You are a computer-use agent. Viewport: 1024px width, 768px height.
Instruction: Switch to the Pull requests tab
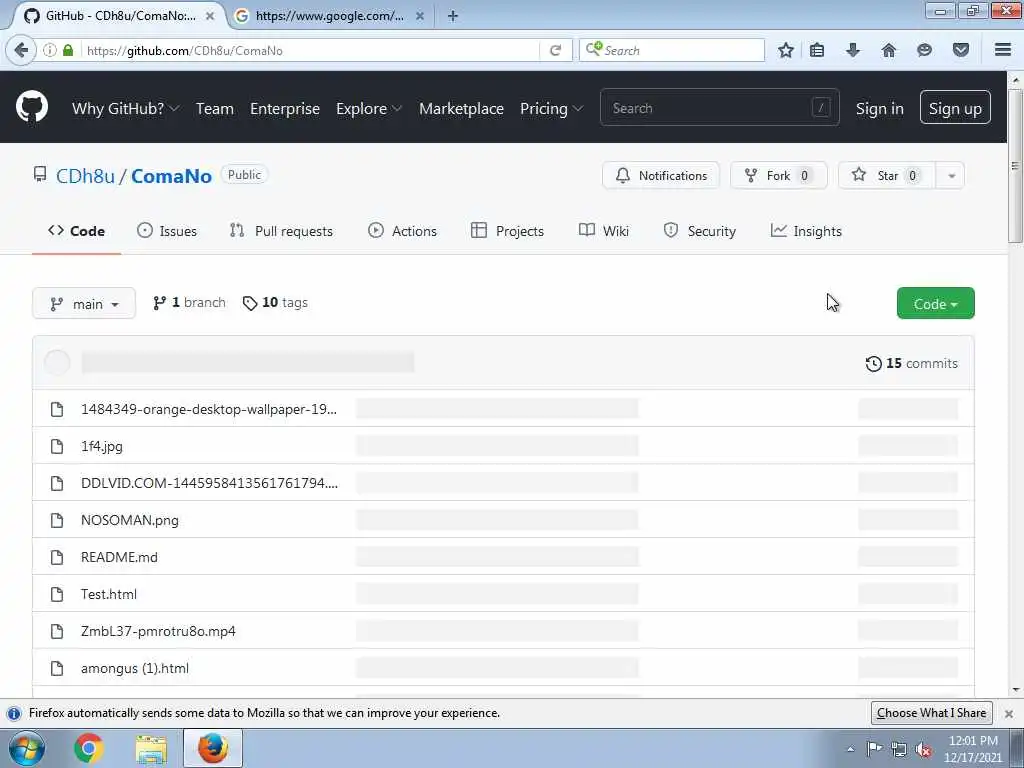281,231
